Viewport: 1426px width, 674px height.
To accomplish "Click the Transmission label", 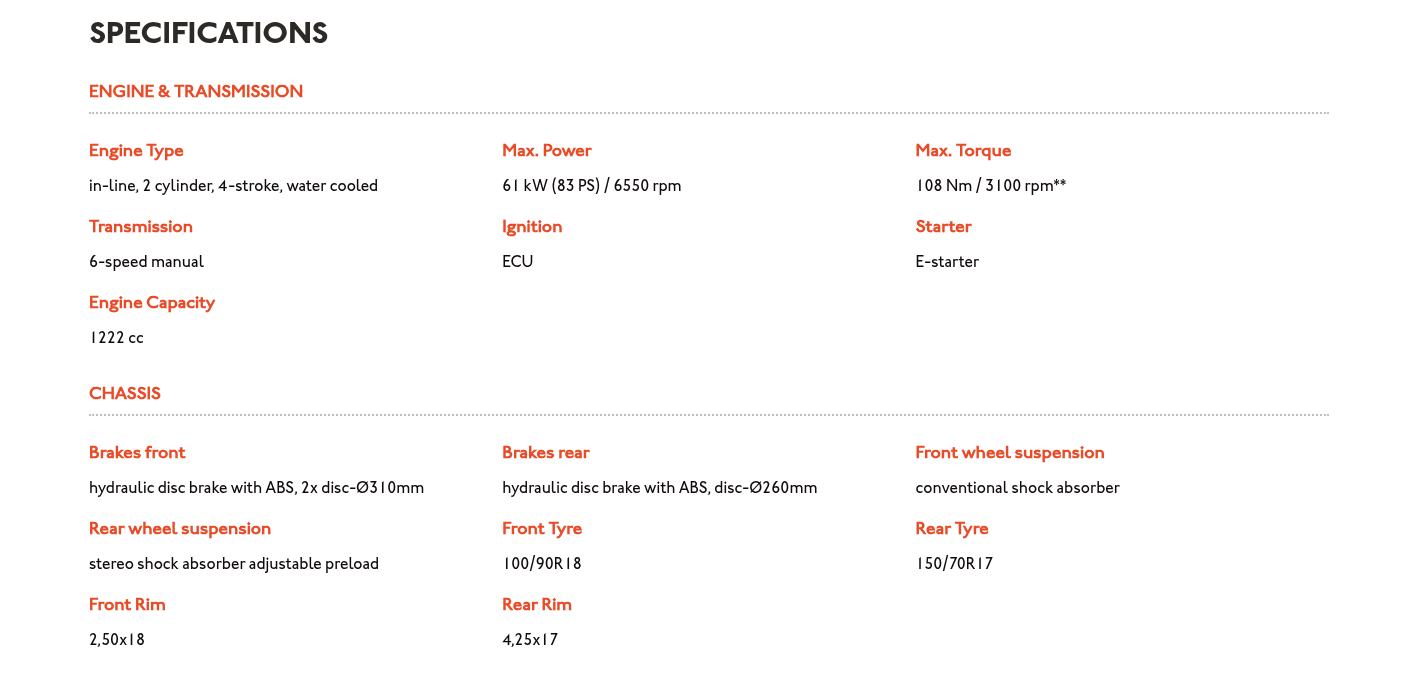I will pos(141,227).
